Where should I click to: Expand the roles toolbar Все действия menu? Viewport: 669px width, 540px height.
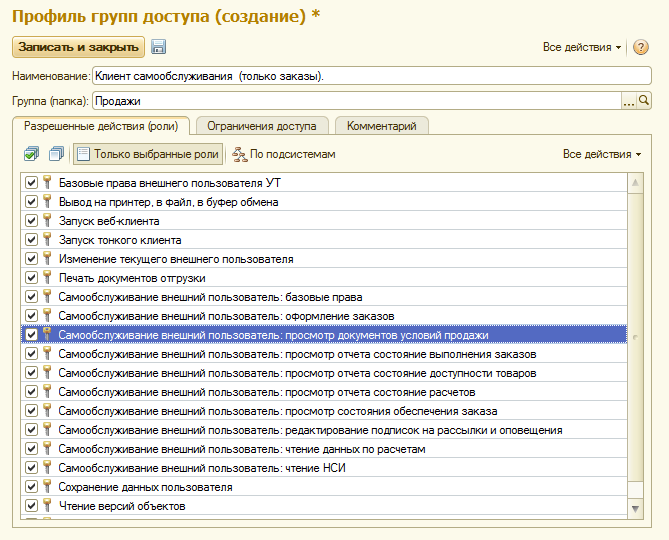601,154
